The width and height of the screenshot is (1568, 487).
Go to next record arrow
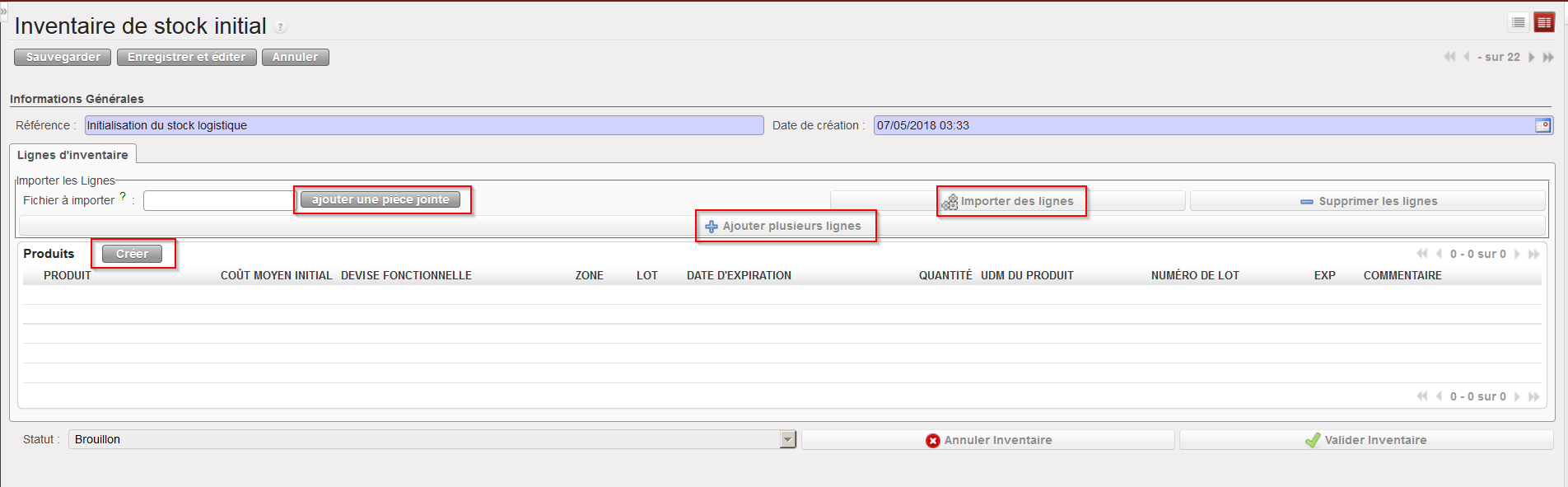[x=1532, y=57]
